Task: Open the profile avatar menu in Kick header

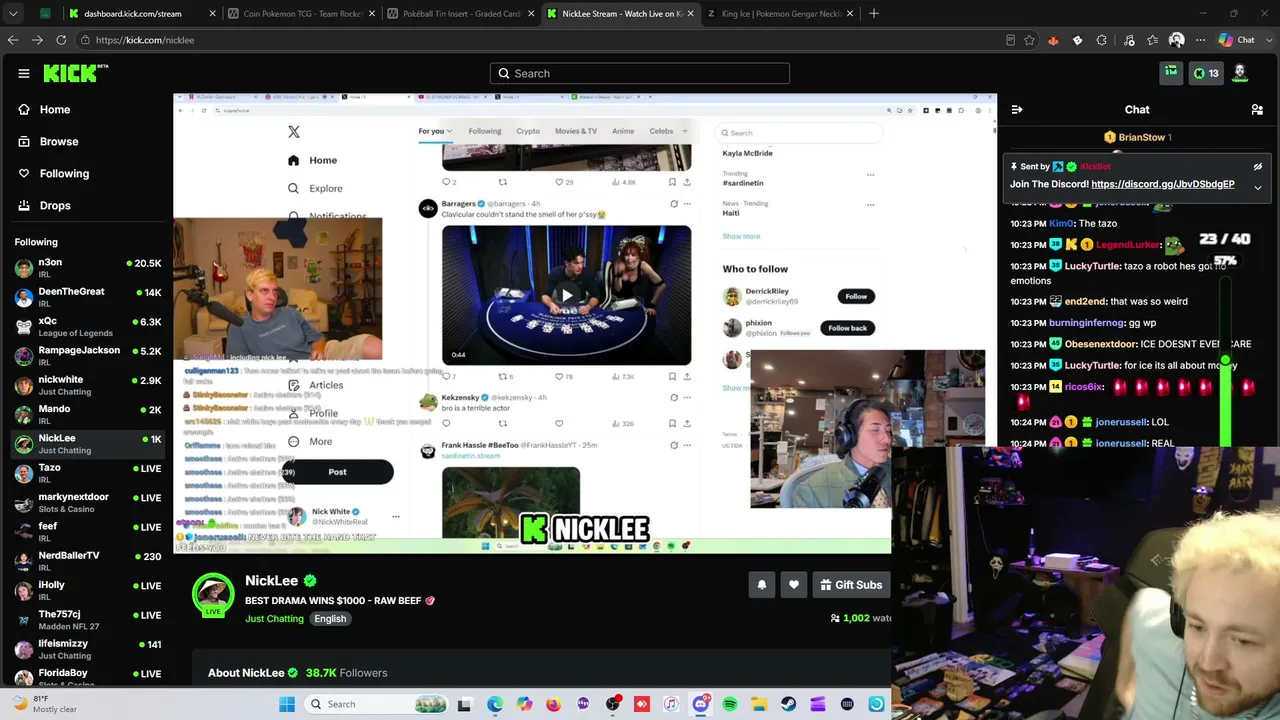Action: (1240, 73)
